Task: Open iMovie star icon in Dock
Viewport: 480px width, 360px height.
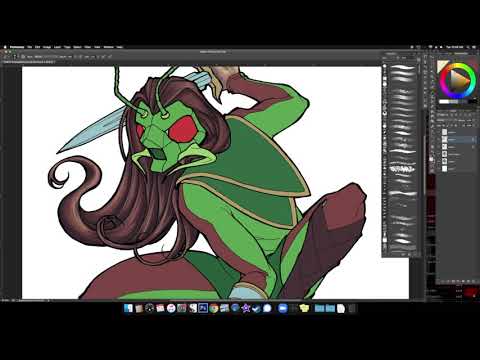Action: coord(246,308)
